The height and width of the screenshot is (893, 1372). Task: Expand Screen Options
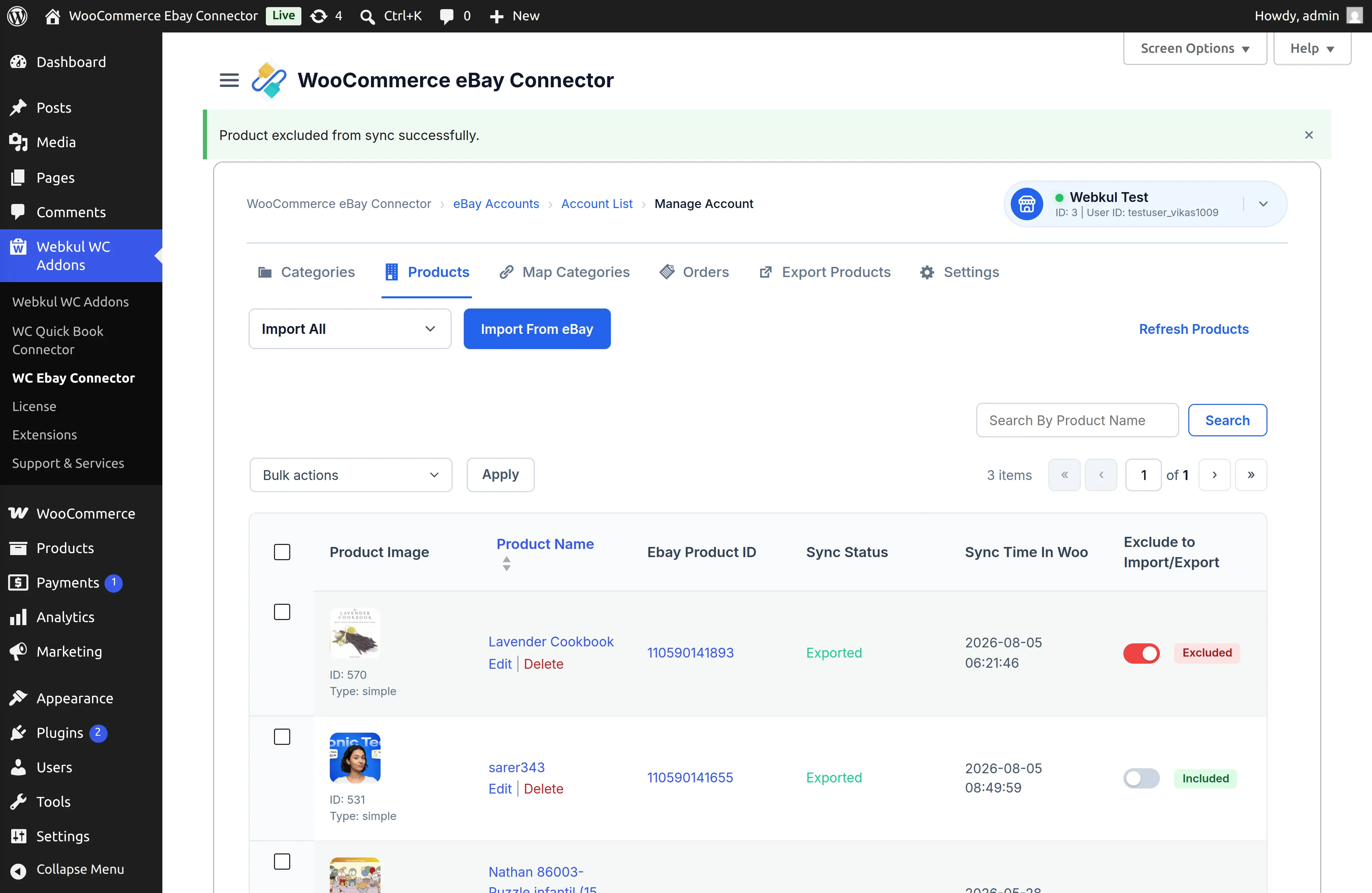coord(1194,48)
